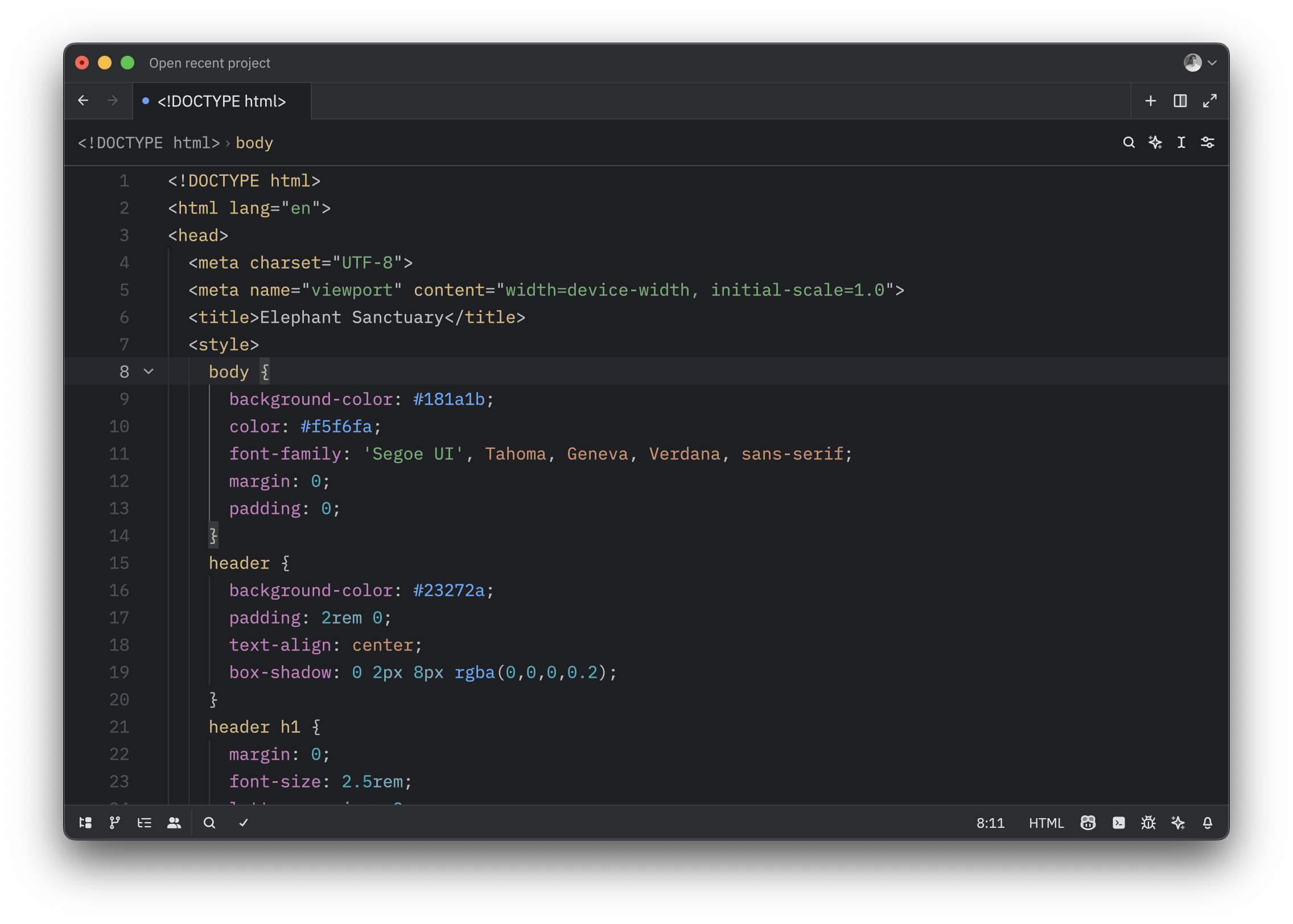Open inline assist sparkle in breadcrumb bar
1293x924 pixels.
coord(1155,142)
